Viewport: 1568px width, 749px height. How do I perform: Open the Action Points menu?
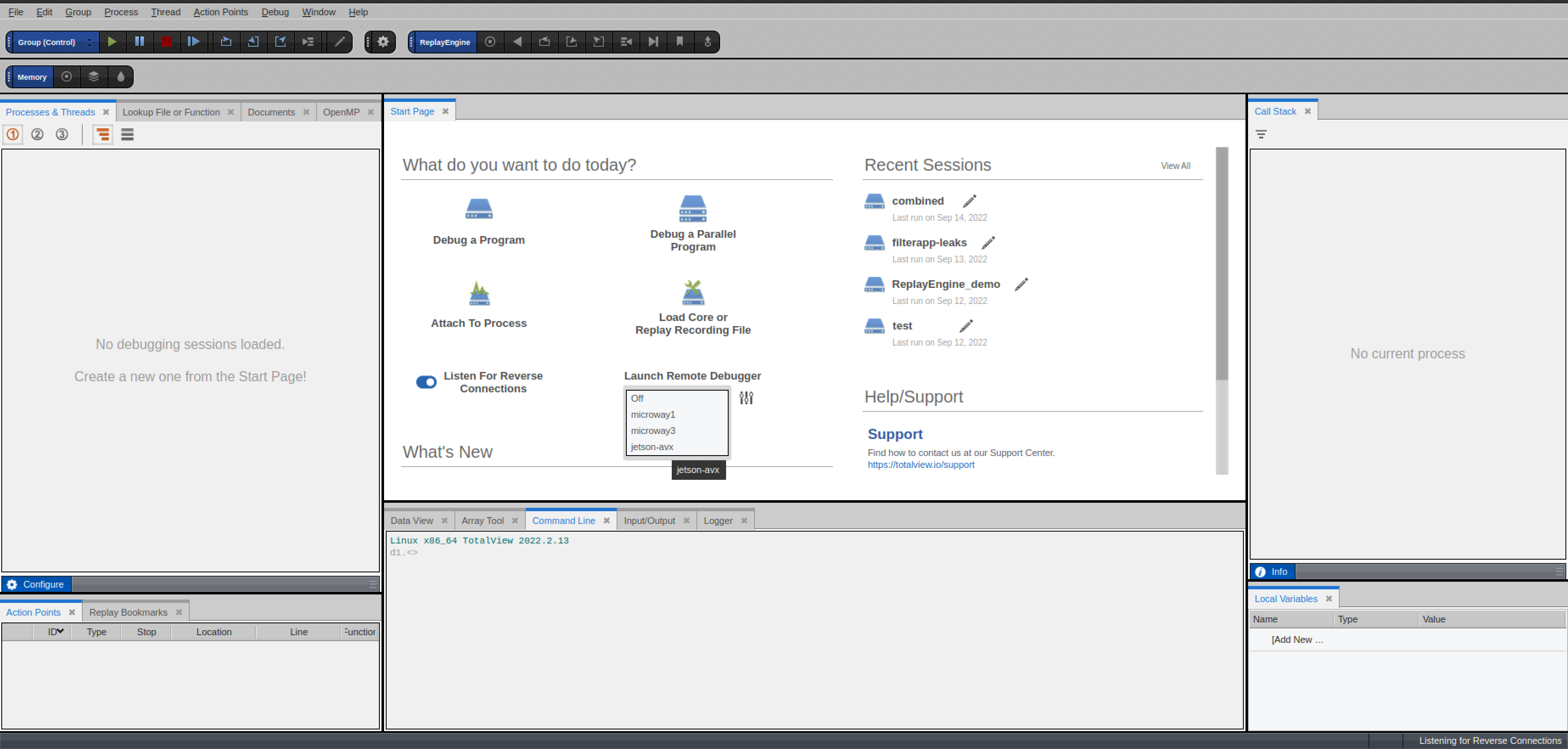(x=220, y=11)
